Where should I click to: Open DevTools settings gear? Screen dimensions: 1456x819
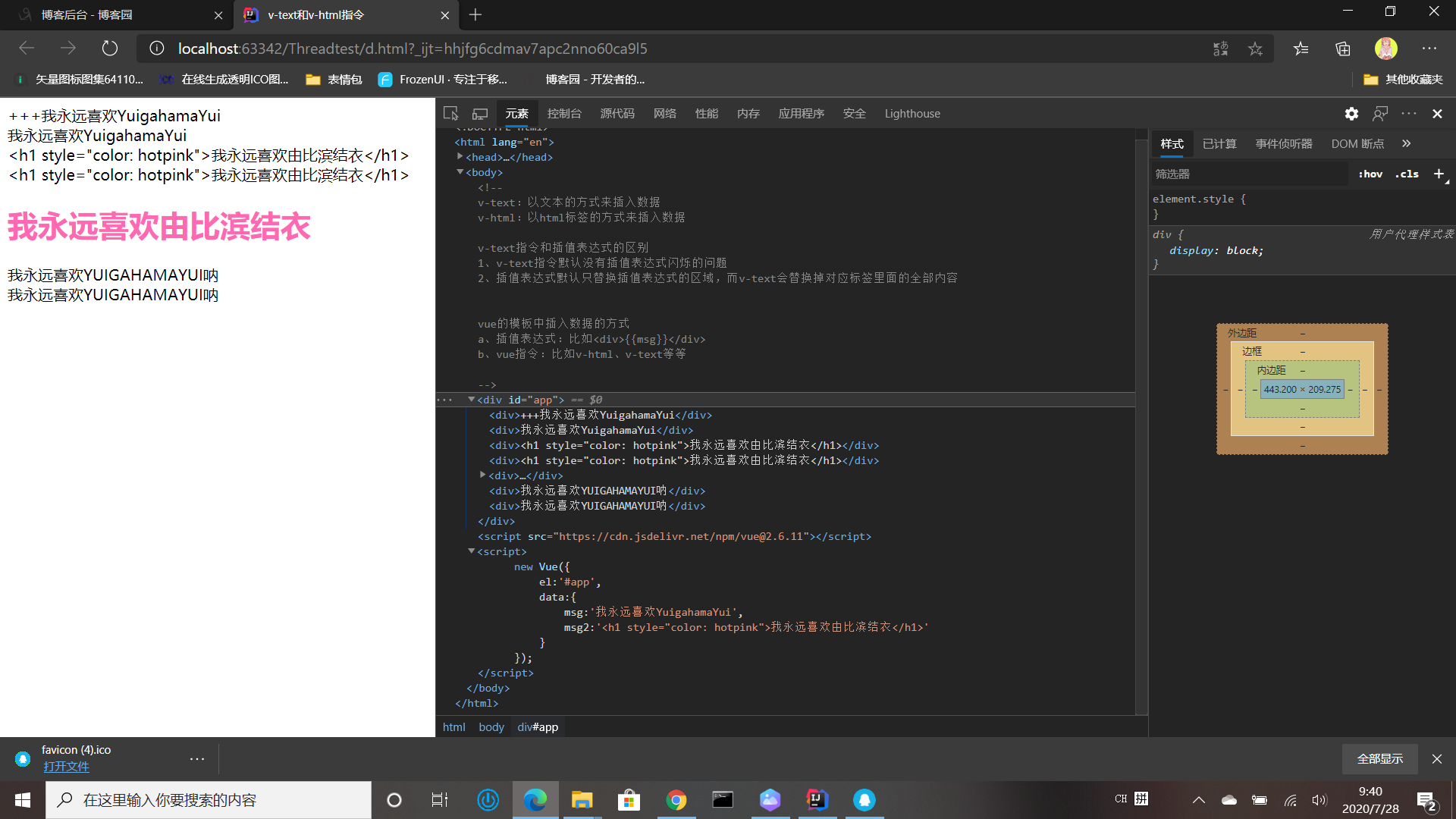click(x=1351, y=114)
